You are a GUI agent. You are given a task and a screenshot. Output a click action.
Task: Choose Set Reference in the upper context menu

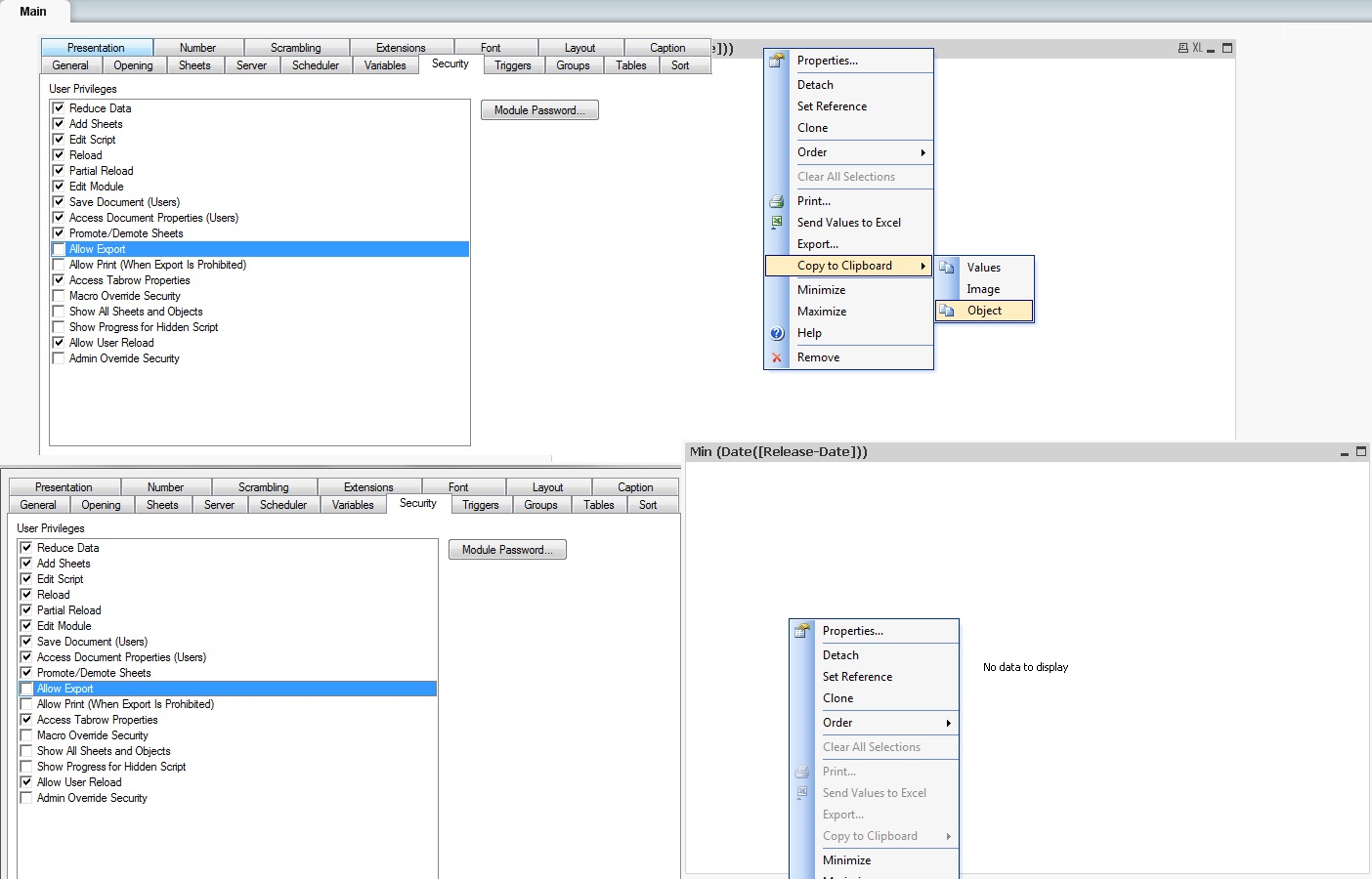click(x=848, y=106)
